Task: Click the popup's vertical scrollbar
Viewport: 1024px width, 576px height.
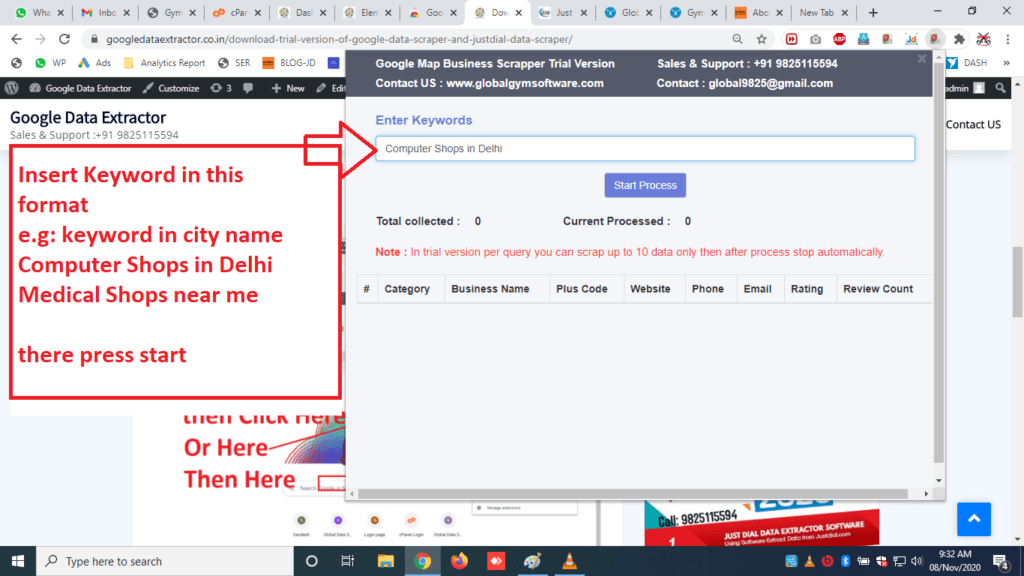Action: point(938,261)
